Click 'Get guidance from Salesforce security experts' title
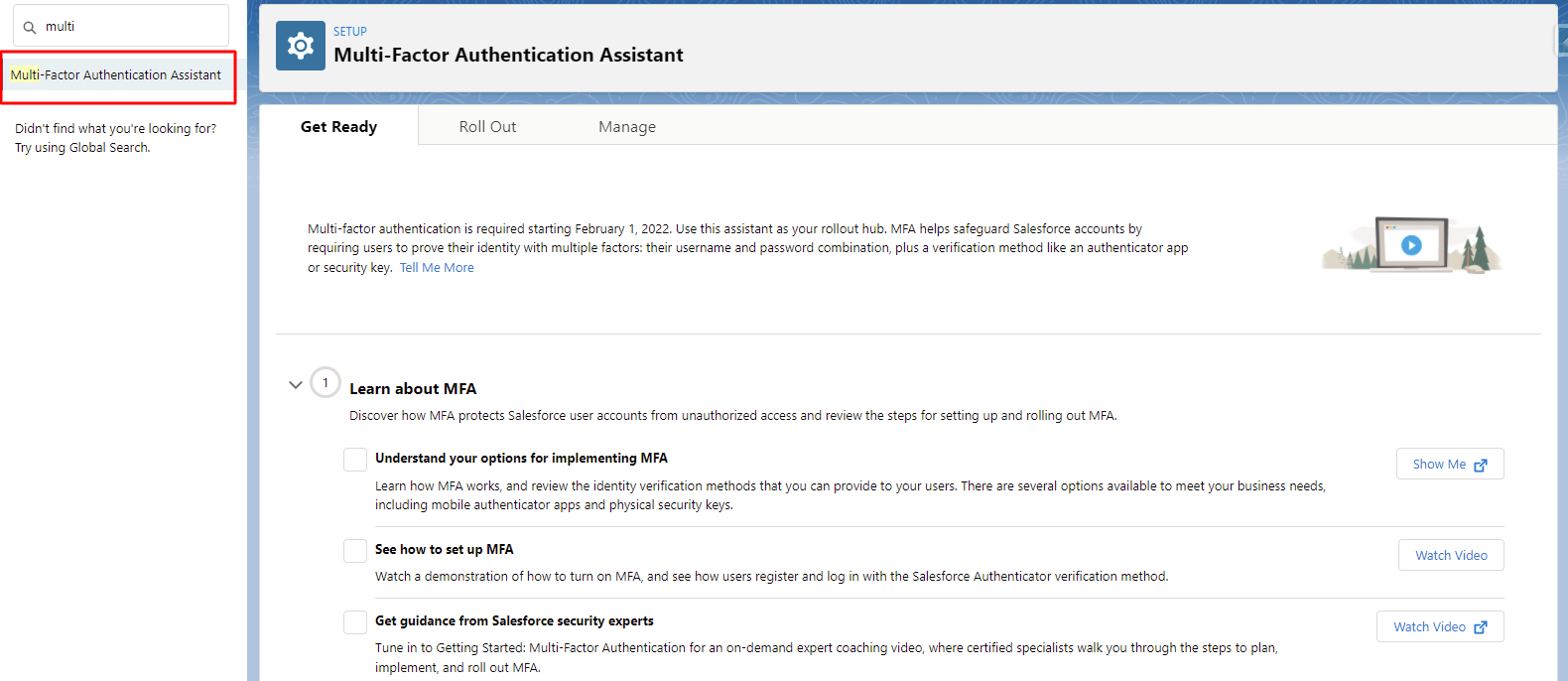The width and height of the screenshot is (1568, 681). tap(514, 620)
